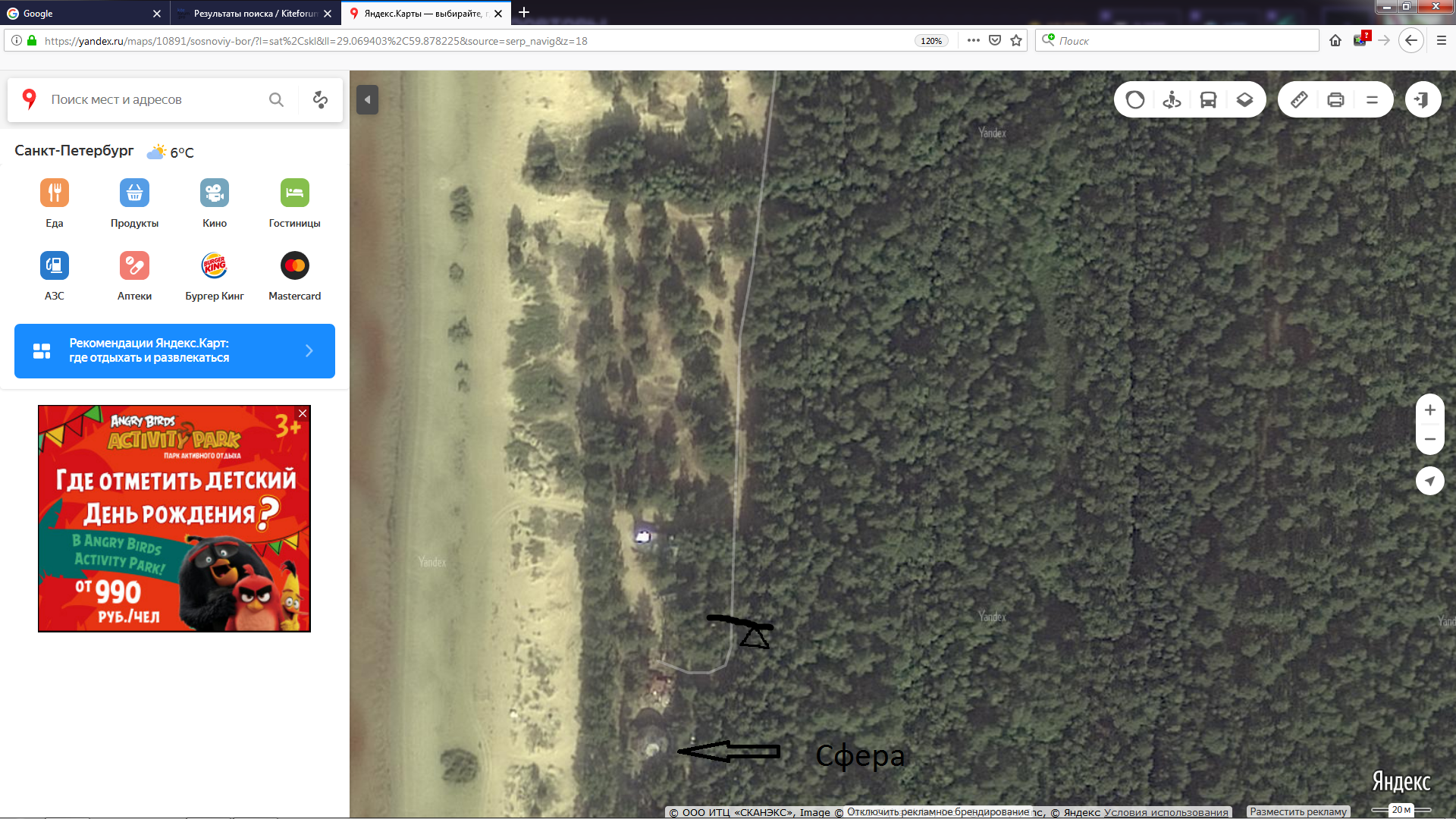Zoom out the map

tap(1429, 439)
